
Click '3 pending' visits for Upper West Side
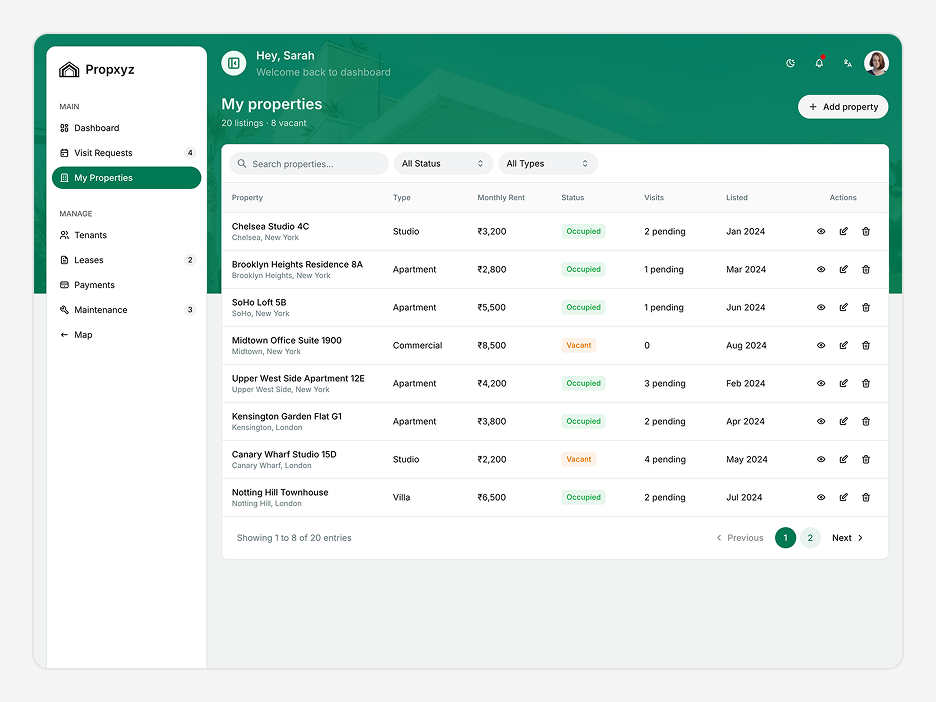pyautogui.click(x=664, y=383)
